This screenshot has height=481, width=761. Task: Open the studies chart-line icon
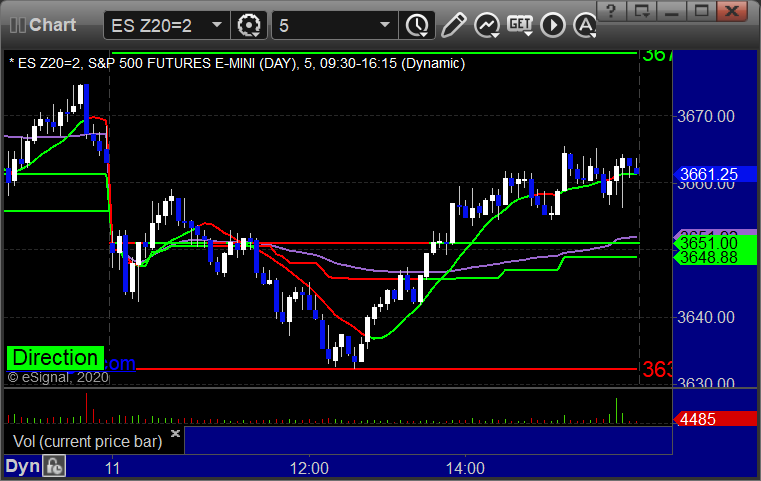pyautogui.click(x=487, y=25)
